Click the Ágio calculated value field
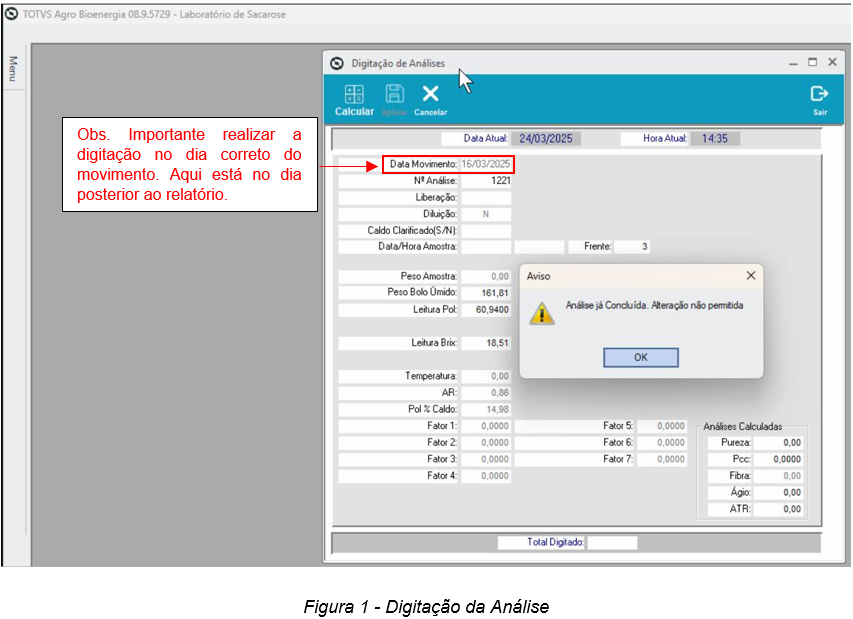The image size is (853, 619). pos(778,492)
